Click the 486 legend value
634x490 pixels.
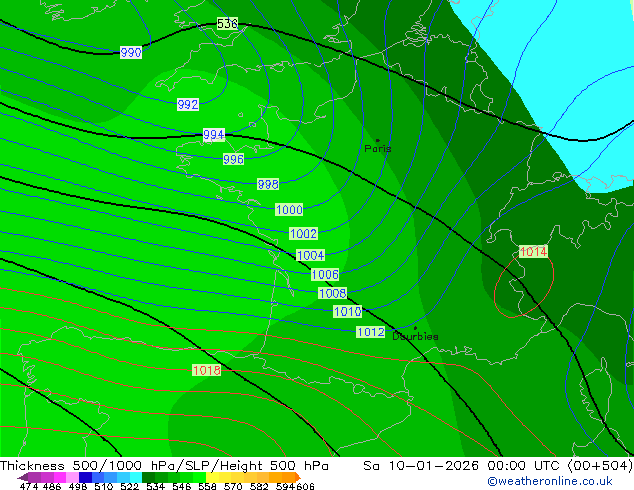(x=52, y=486)
